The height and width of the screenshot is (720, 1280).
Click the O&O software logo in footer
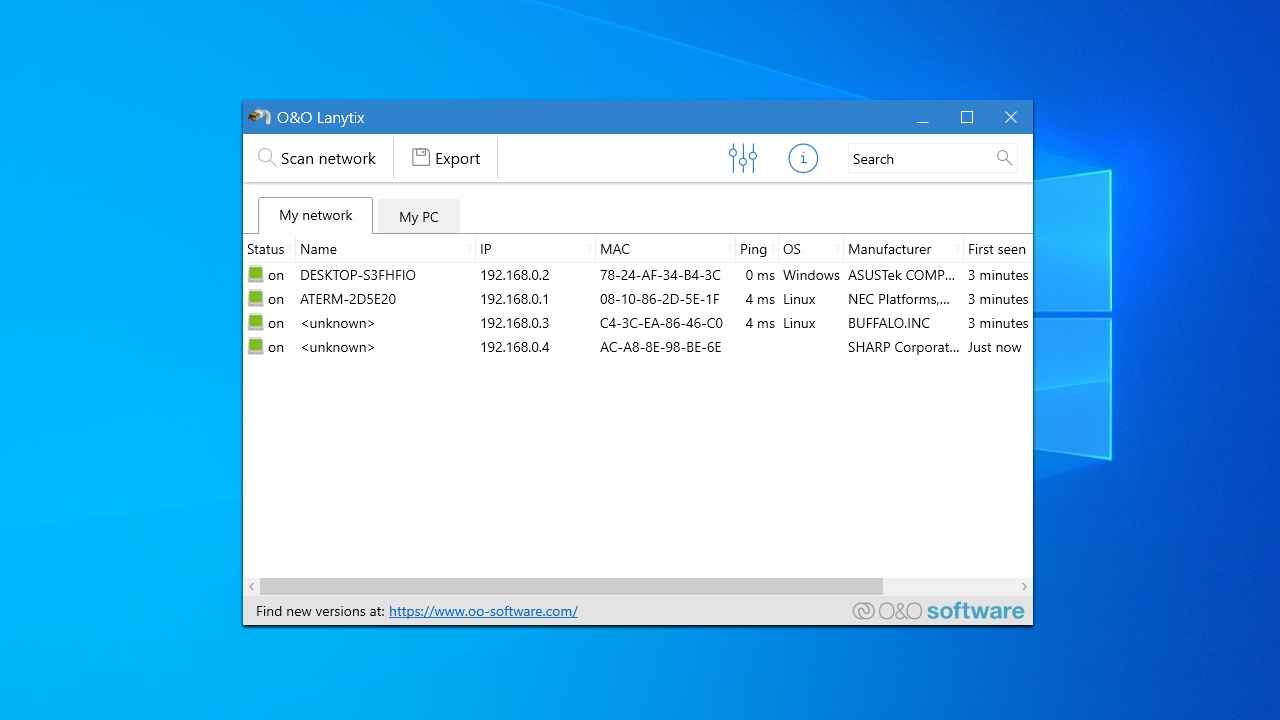[938, 611]
